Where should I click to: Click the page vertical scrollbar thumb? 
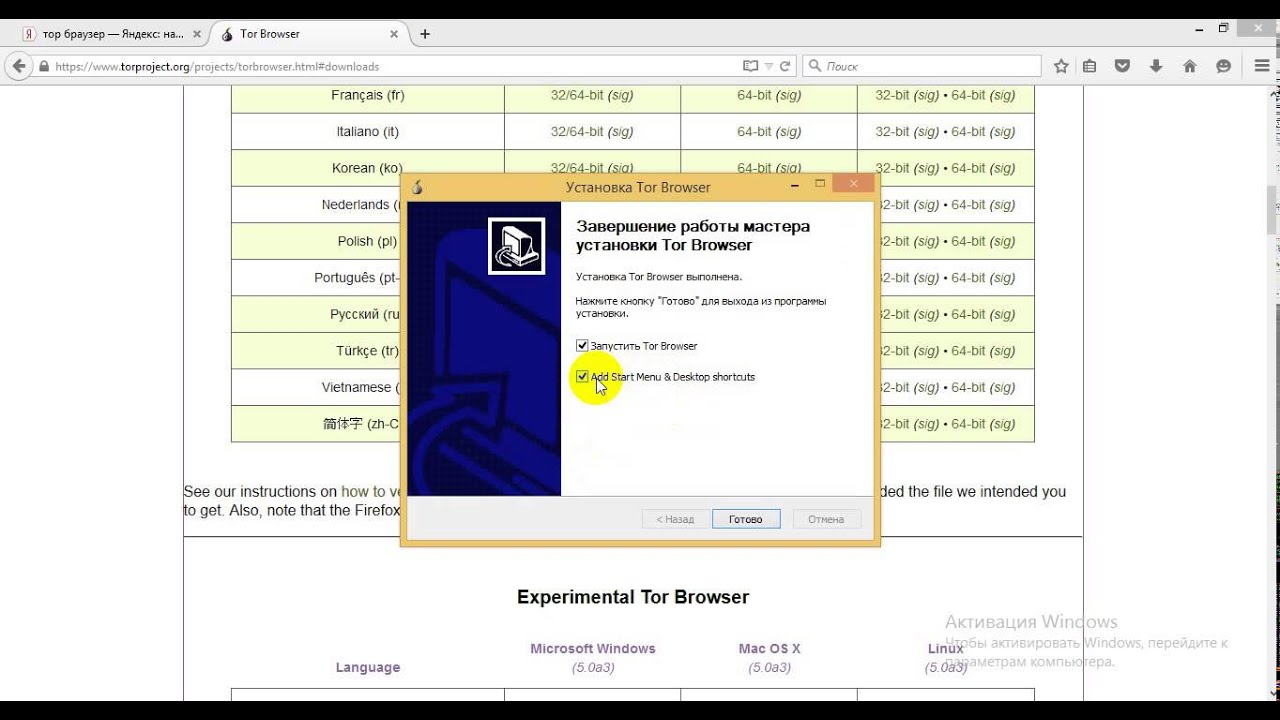[1273, 210]
